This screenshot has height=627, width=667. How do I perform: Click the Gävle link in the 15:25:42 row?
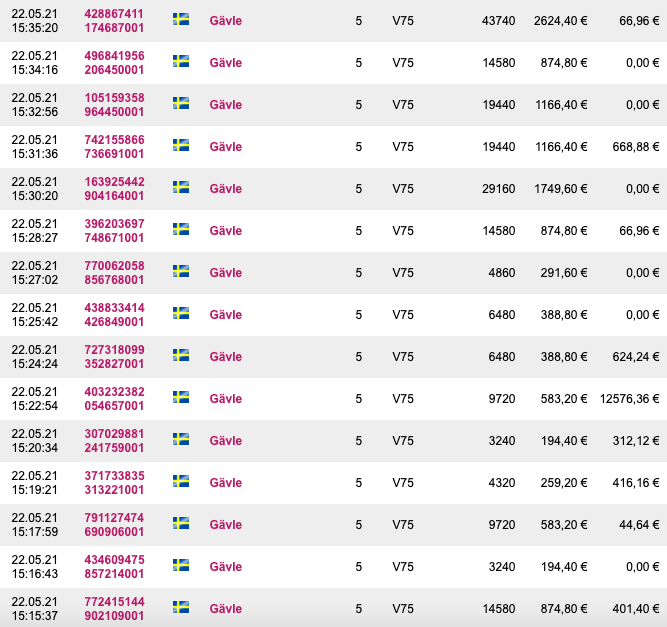(x=225, y=314)
